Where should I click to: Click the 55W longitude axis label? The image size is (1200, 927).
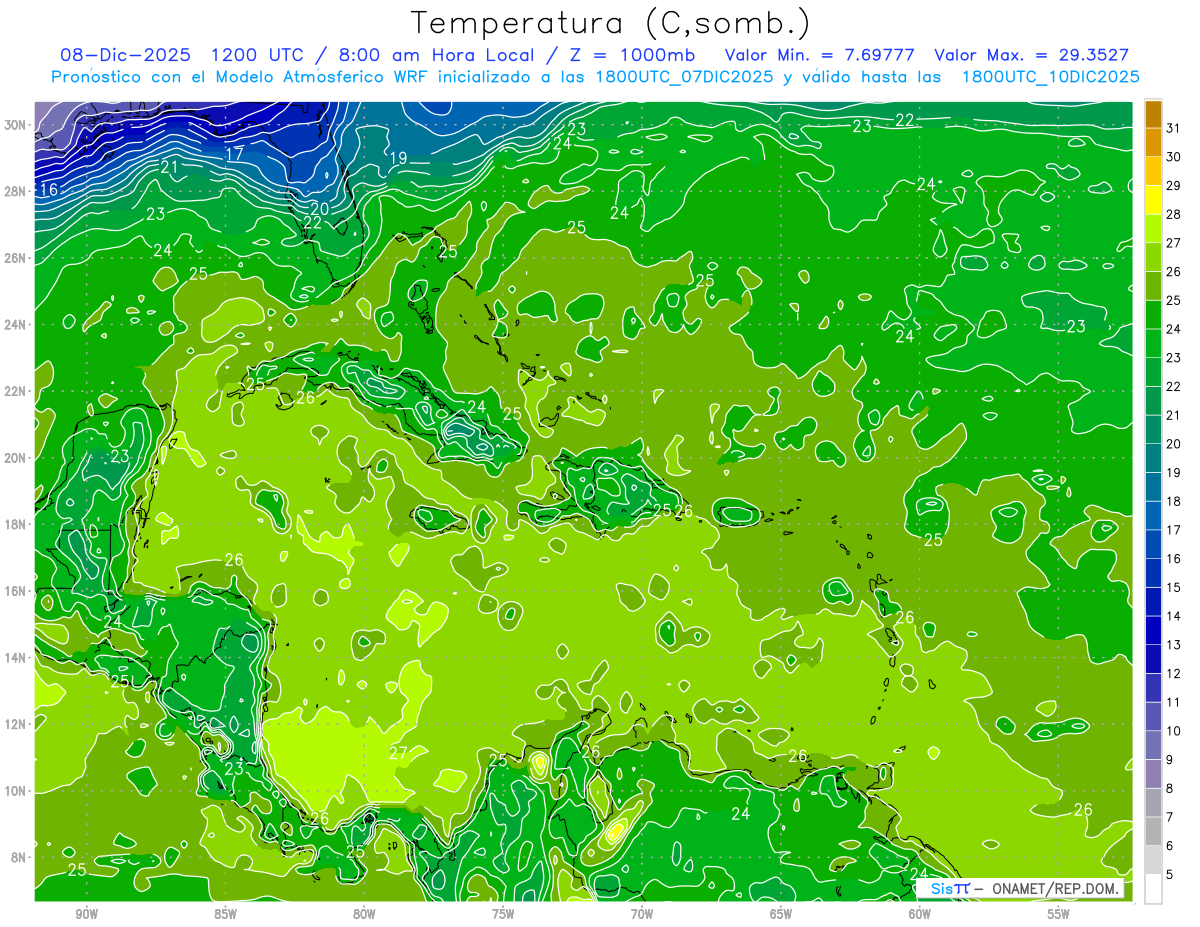click(x=1059, y=914)
